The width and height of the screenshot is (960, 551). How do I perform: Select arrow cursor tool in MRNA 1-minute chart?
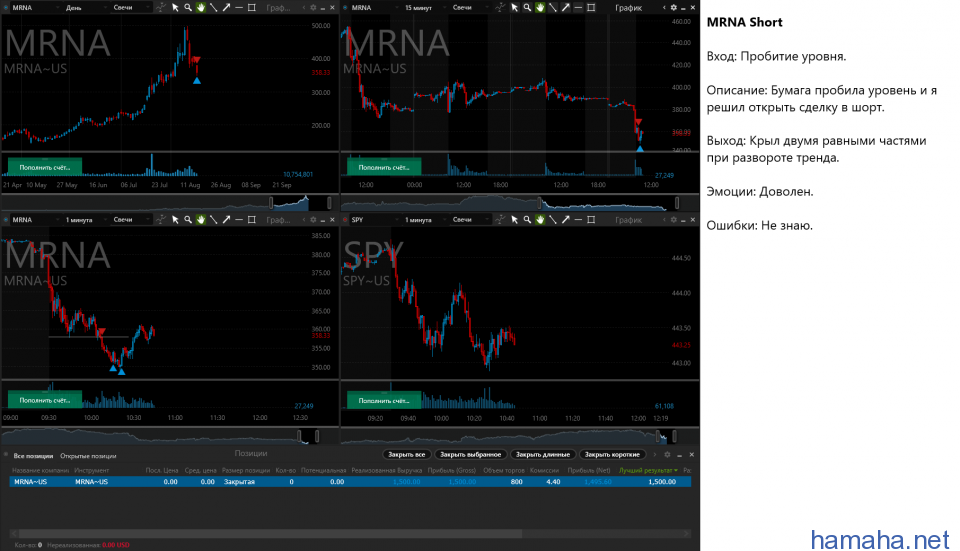point(175,219)
